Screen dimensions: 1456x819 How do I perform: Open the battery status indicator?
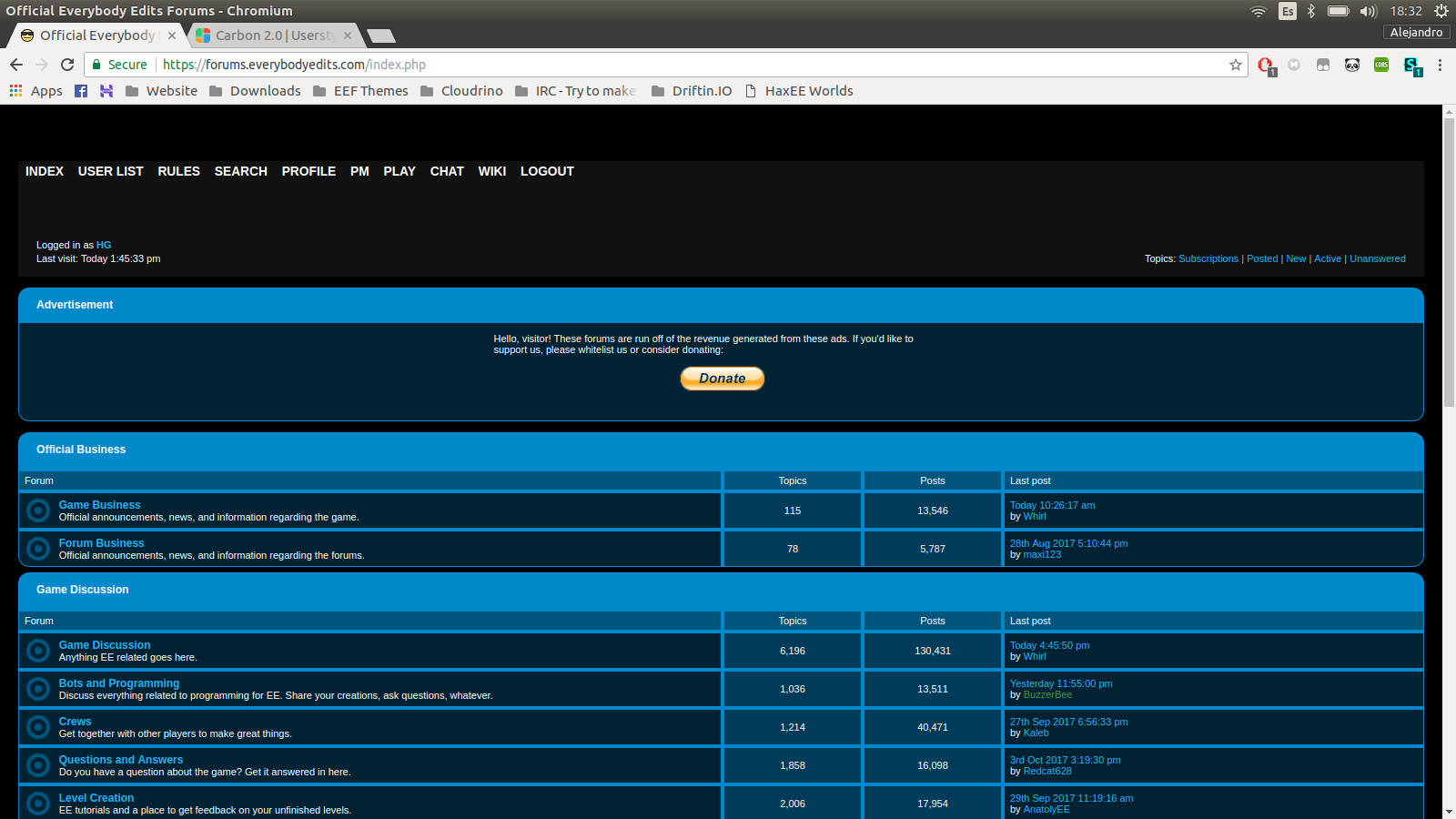pos(1338,11)
